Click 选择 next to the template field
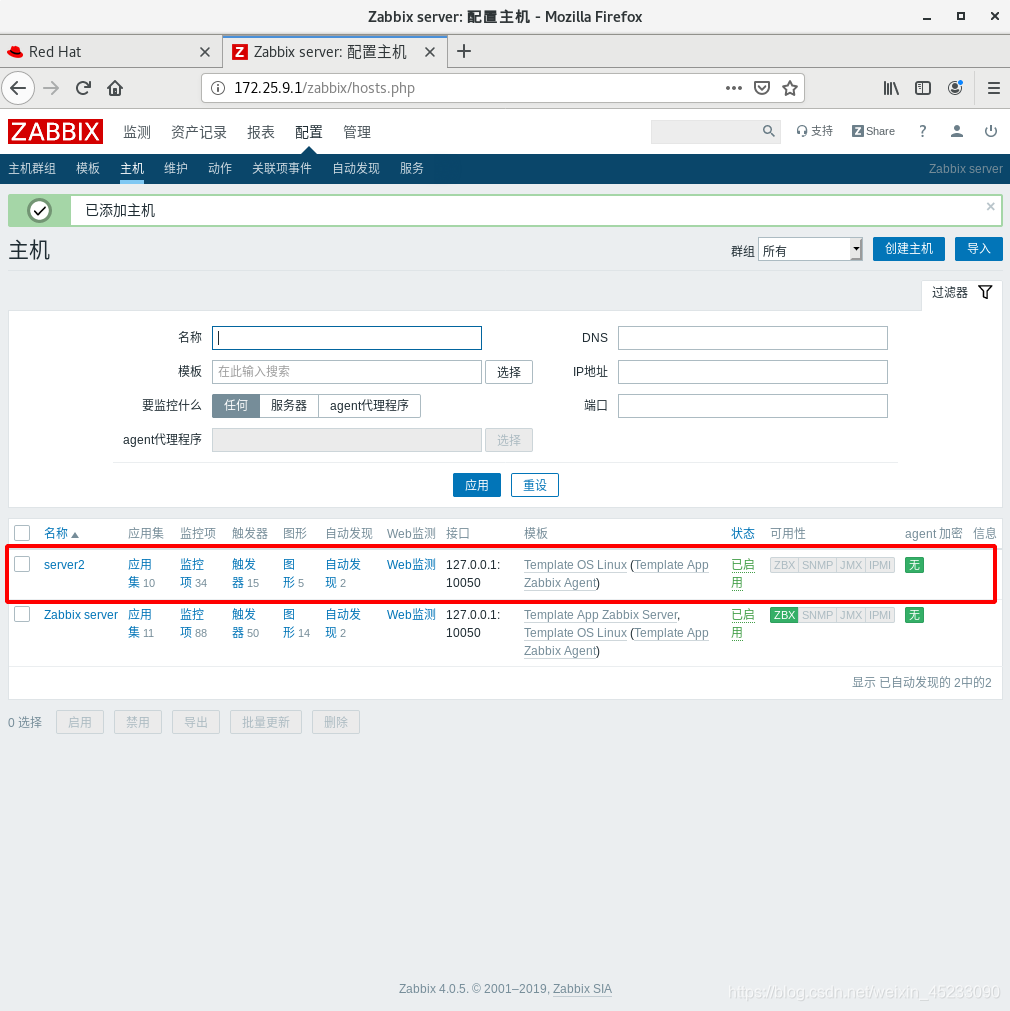This screenshot has width=1010, height=1011. (509, 372)
